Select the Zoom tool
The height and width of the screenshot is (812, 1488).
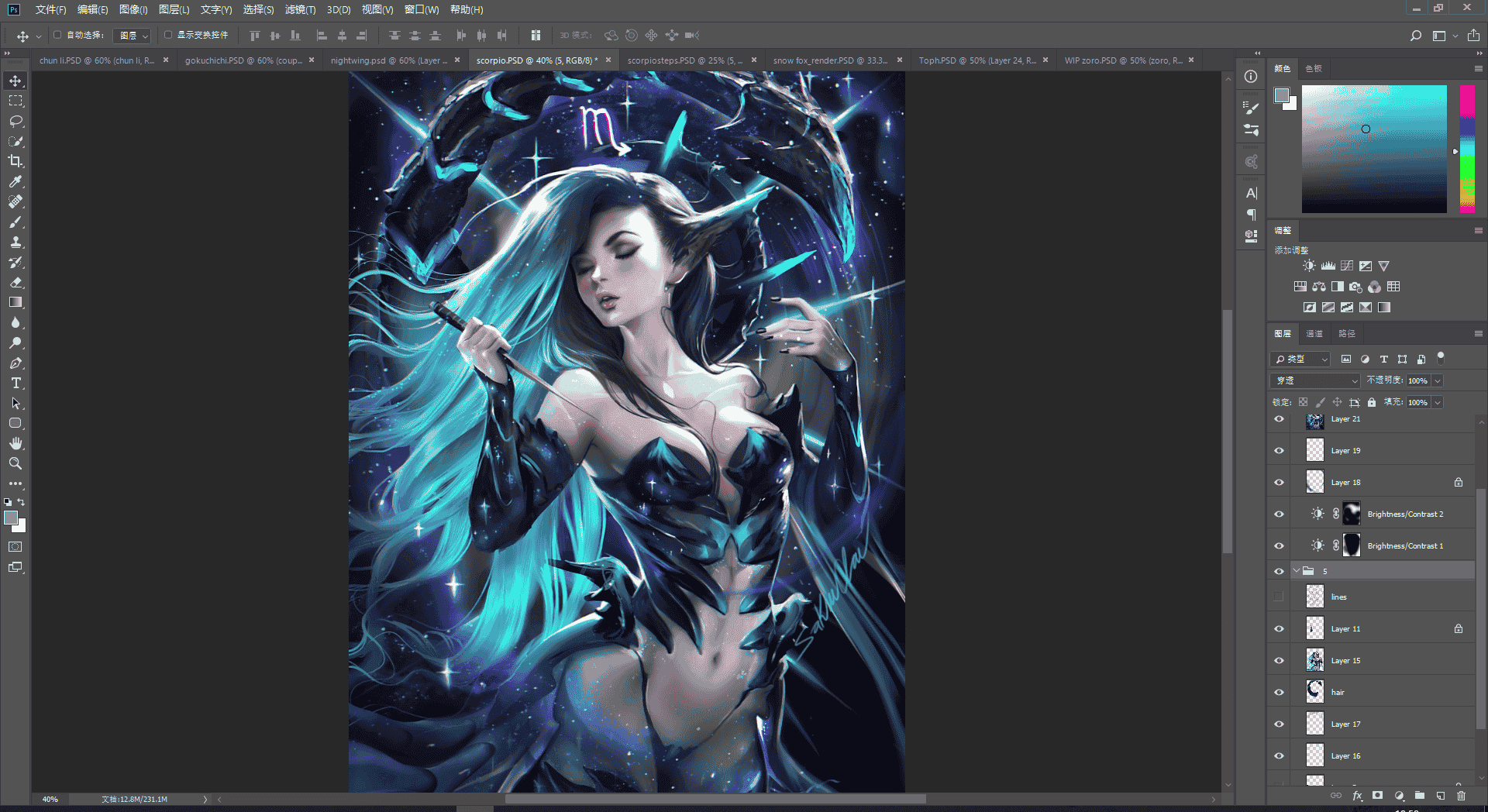15,463
